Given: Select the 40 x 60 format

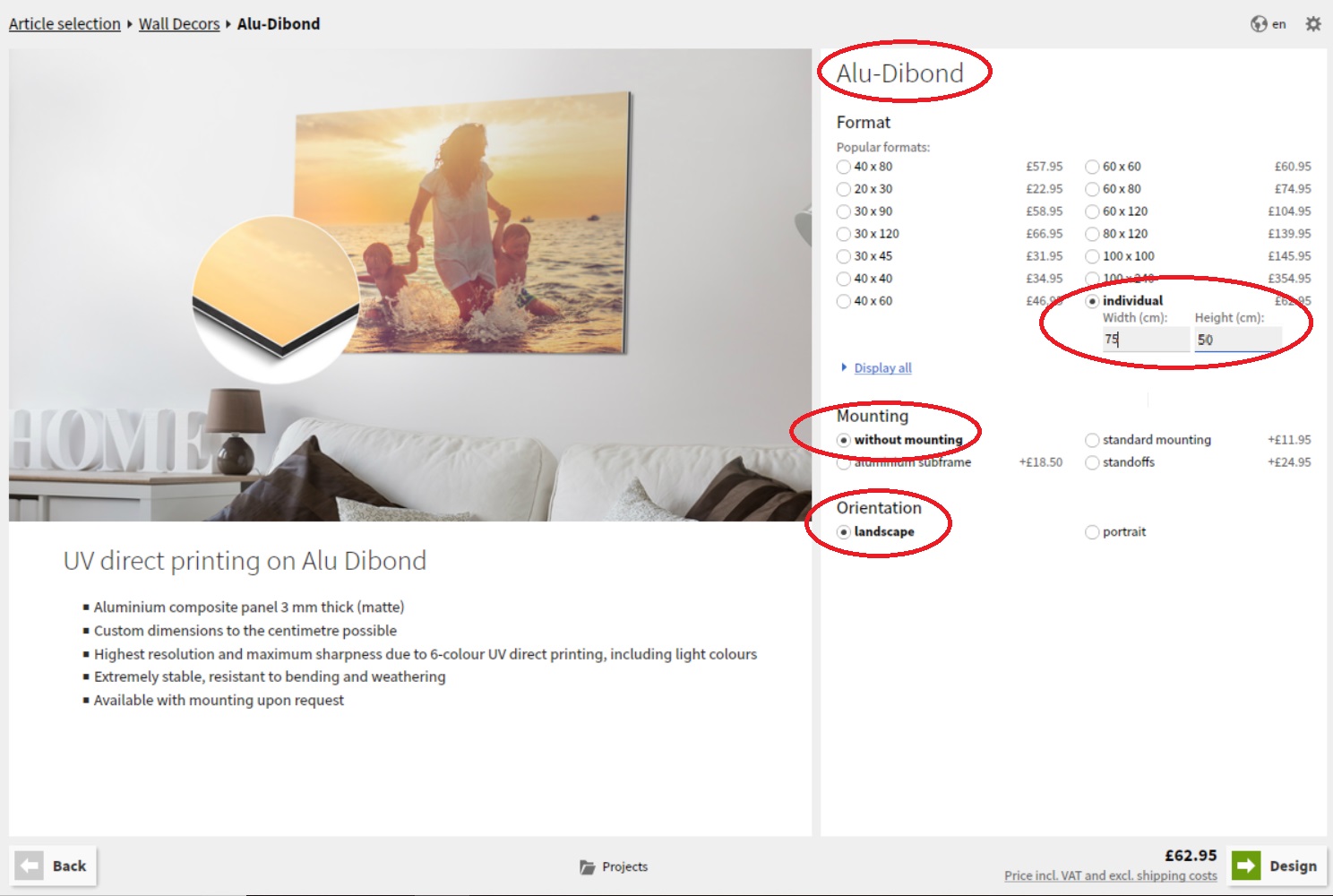Looking at the screenshot, I should click(x=844, y=301).
